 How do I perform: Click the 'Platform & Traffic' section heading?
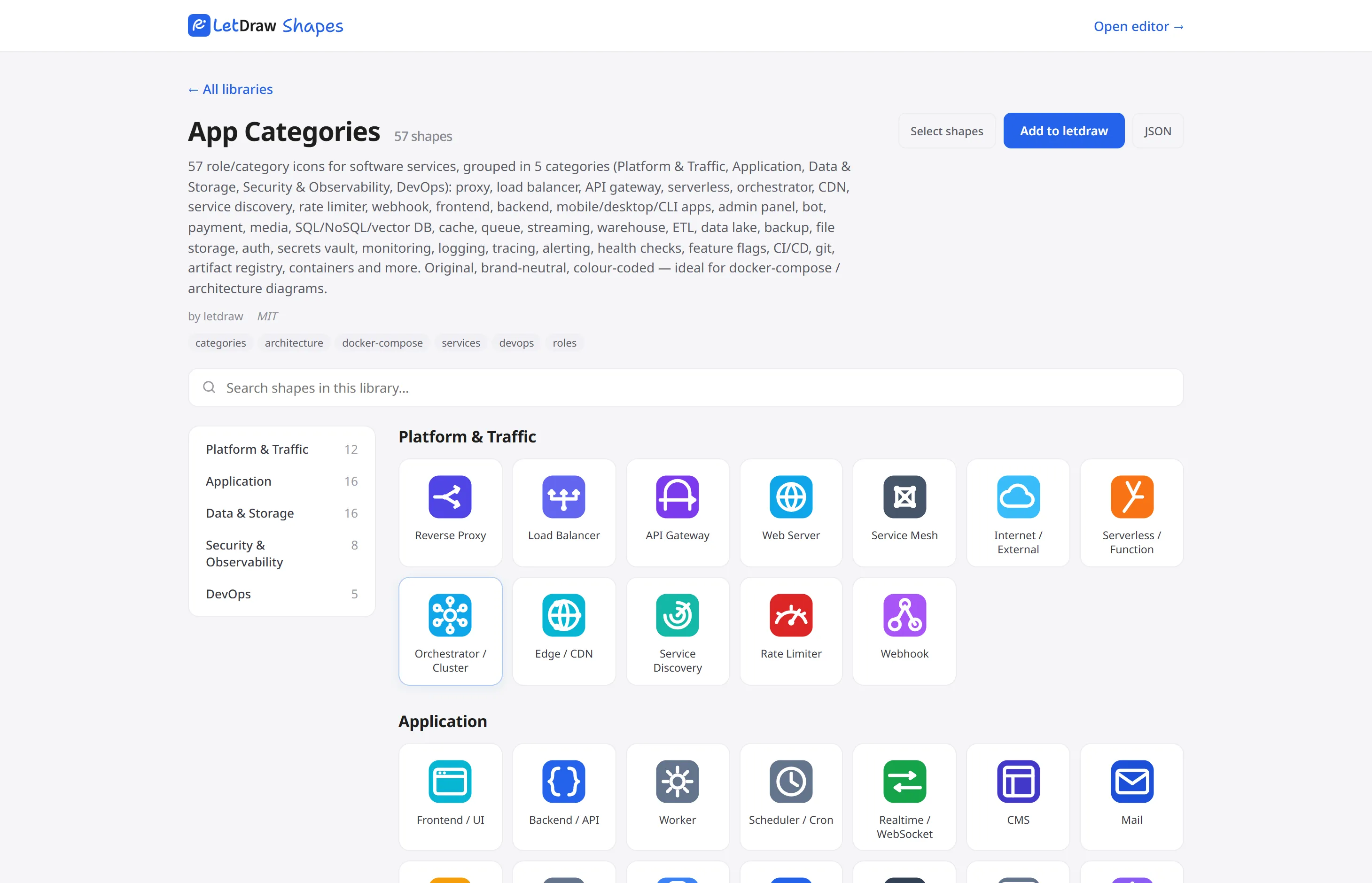point(467,437)
